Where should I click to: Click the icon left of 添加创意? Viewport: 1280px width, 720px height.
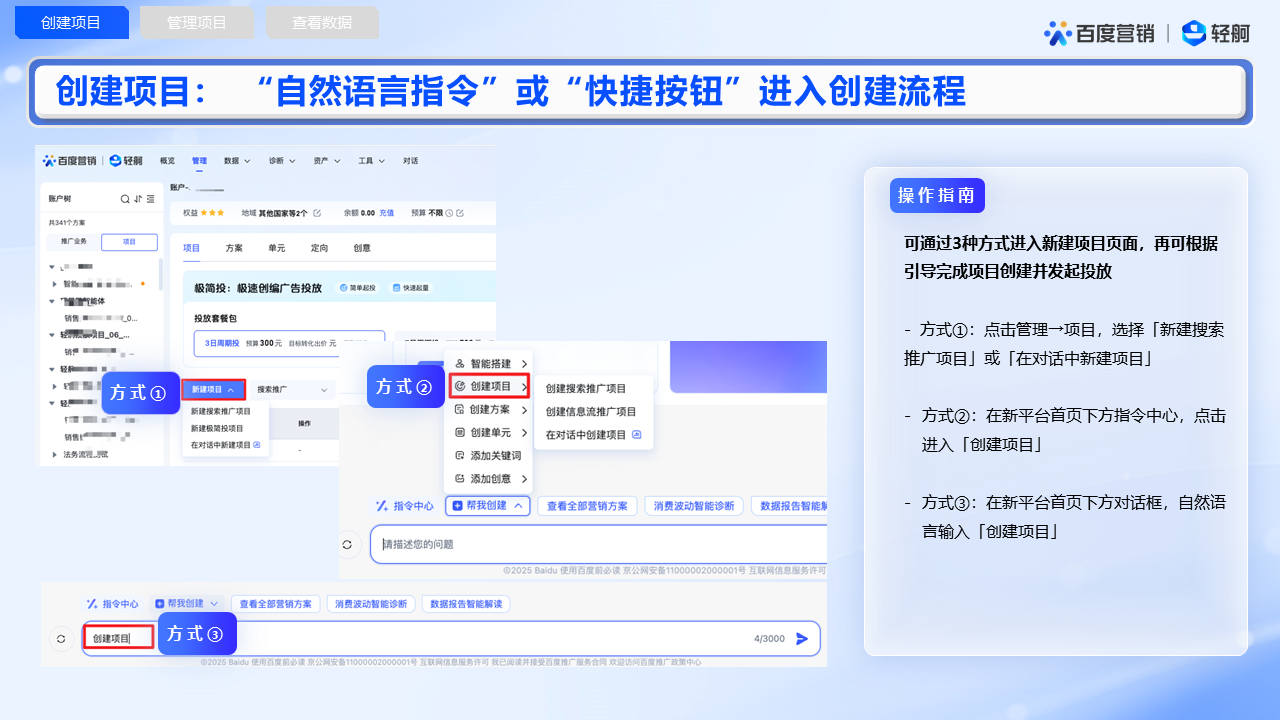460,479
